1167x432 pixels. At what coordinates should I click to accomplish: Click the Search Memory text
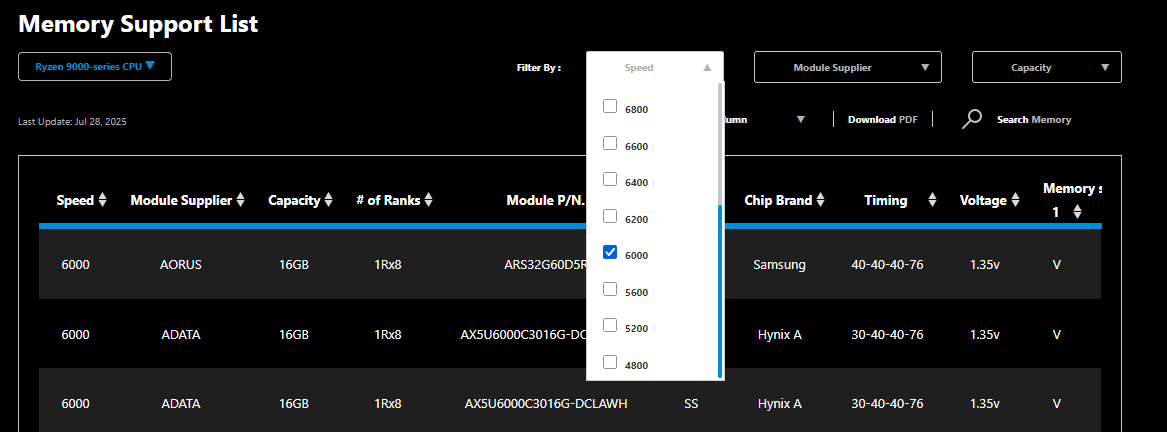pyautogui.click(x=1034, y=119)
